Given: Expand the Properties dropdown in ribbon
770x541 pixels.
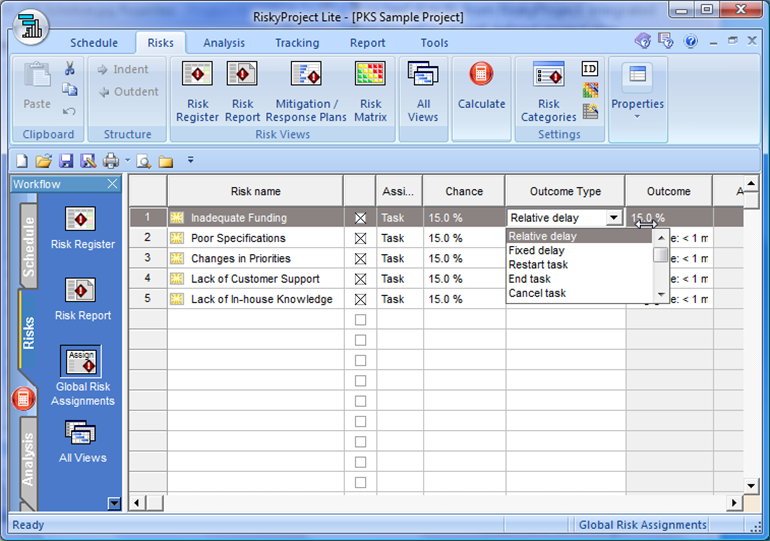Looking at the screenshot, I should (637, 115).
